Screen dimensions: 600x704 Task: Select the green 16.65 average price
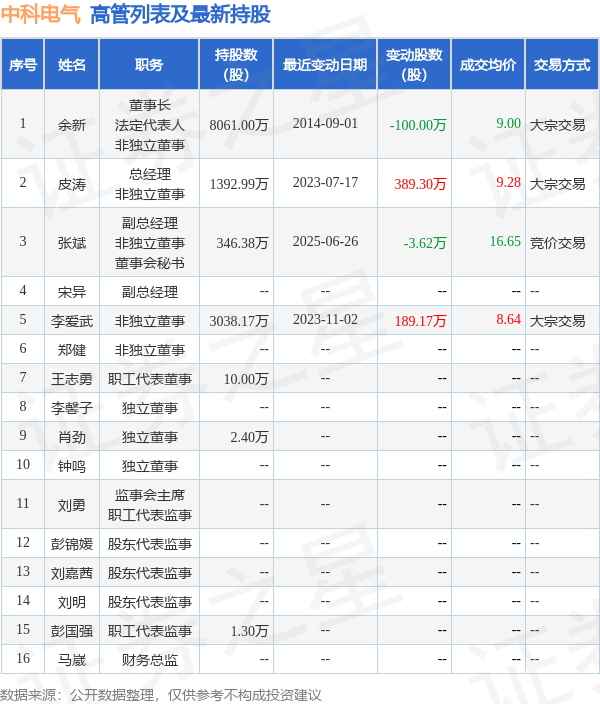(505, 241)
